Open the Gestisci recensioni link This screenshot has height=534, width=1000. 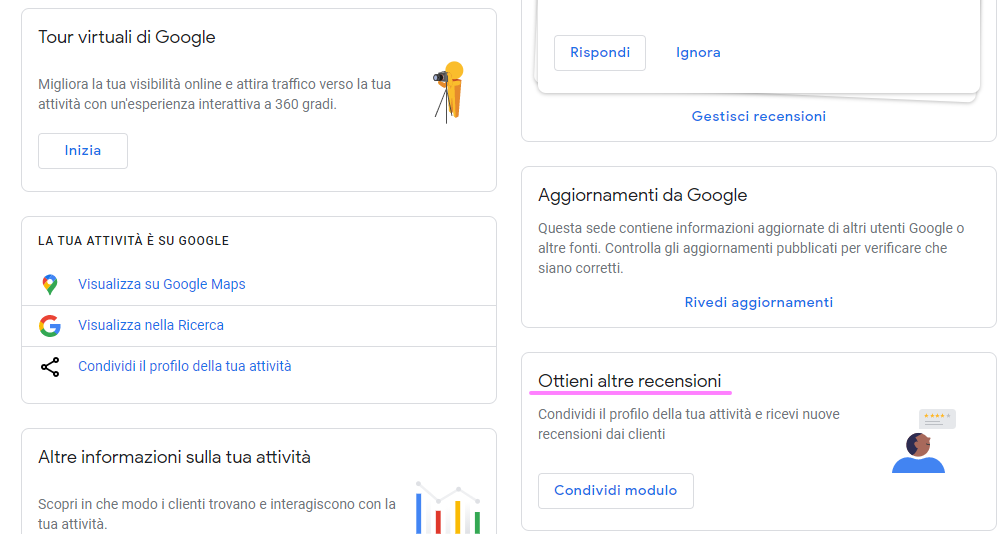tap(759, 117)
